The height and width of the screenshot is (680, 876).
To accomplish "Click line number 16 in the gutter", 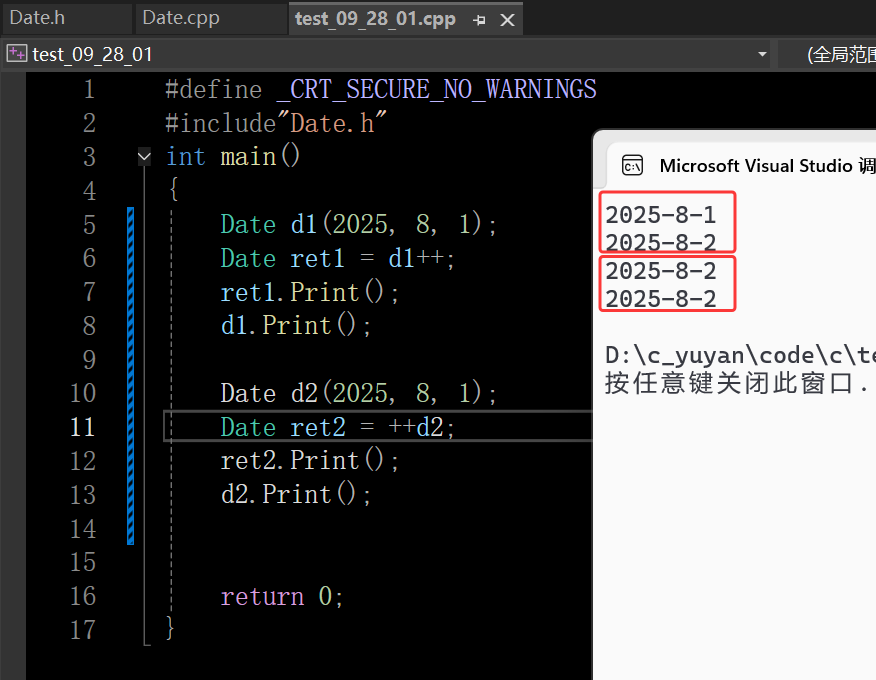I will tap(82, 596).
